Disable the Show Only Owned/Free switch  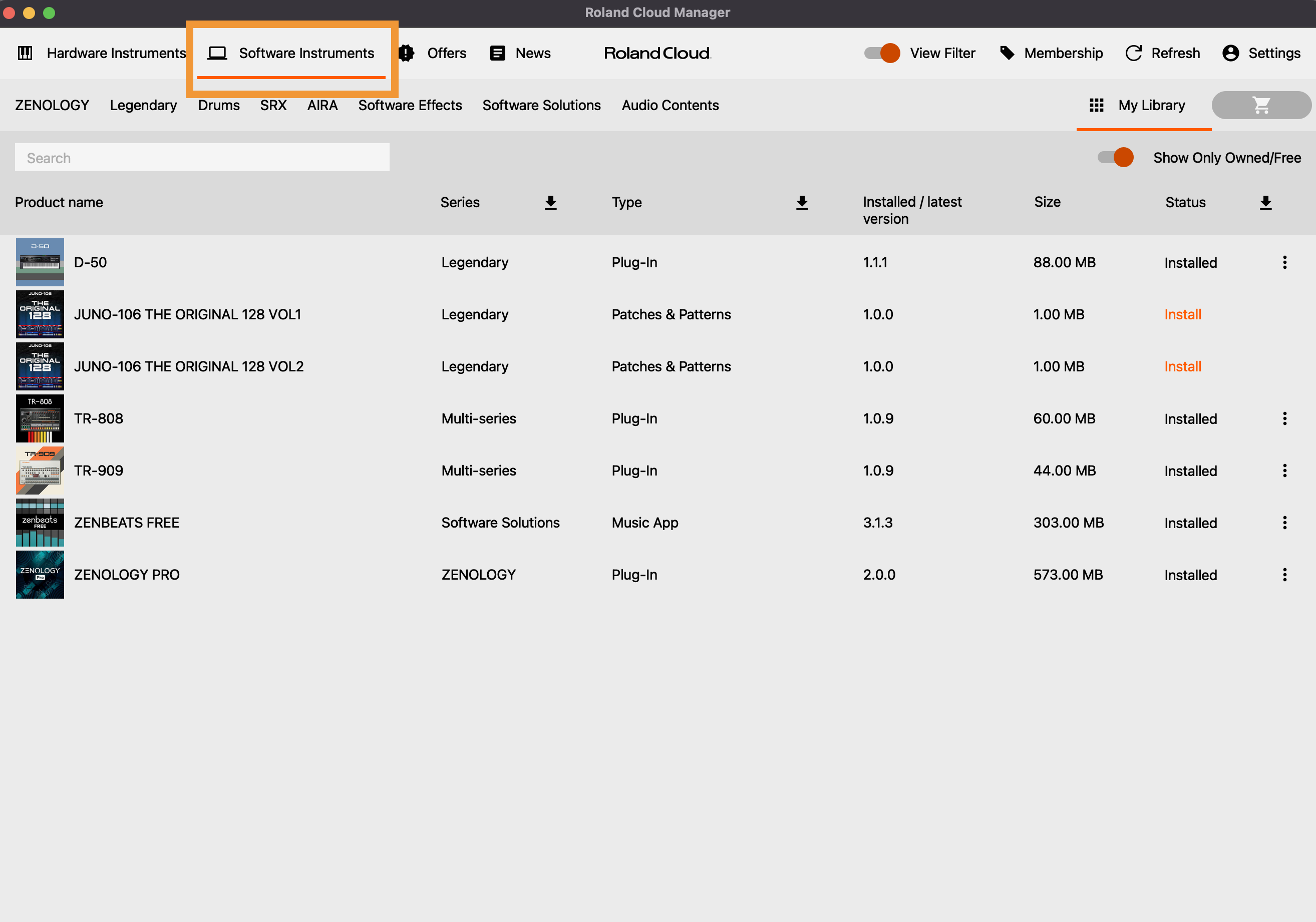coord(1115,158)
